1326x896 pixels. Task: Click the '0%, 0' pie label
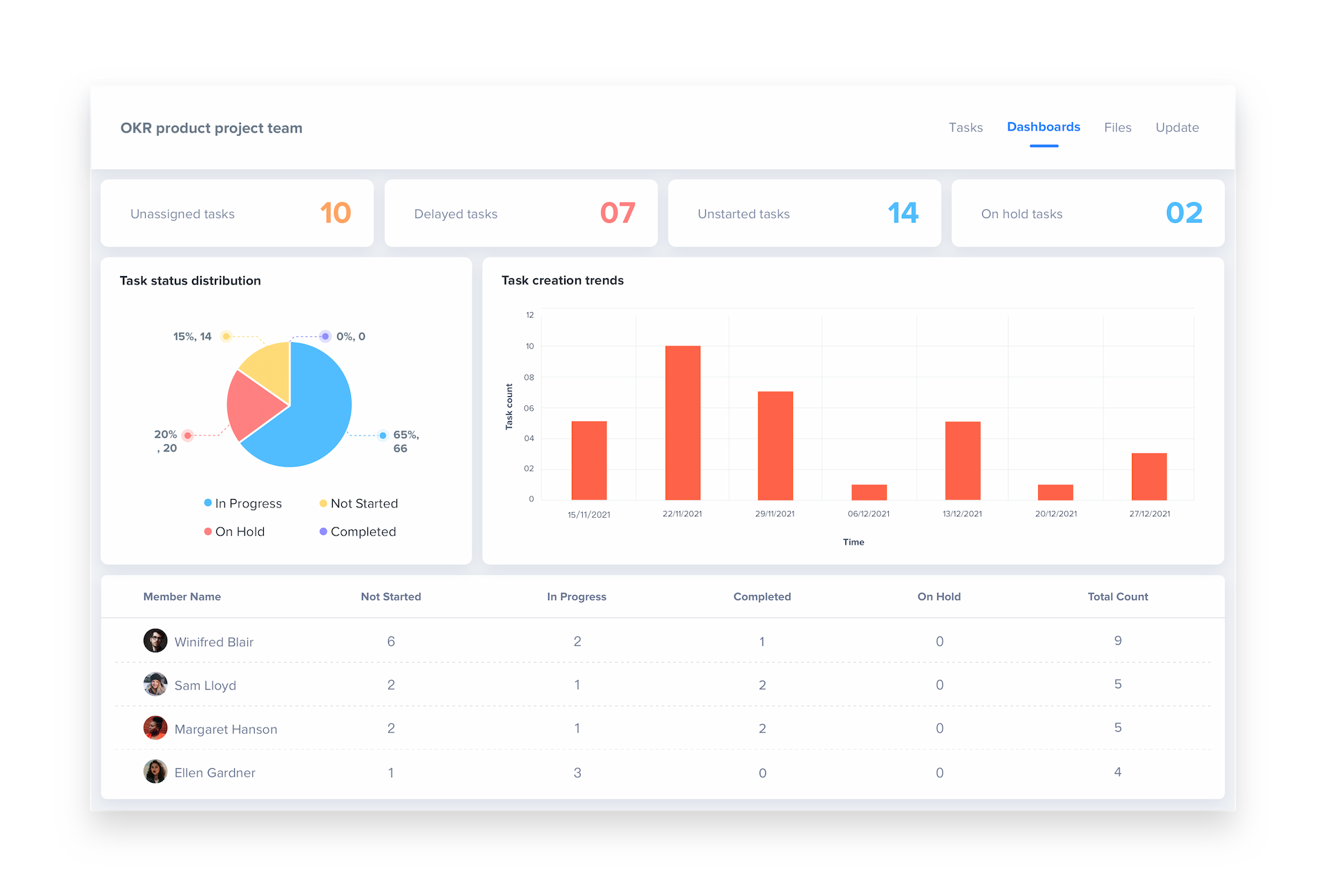tap(351, 336)
